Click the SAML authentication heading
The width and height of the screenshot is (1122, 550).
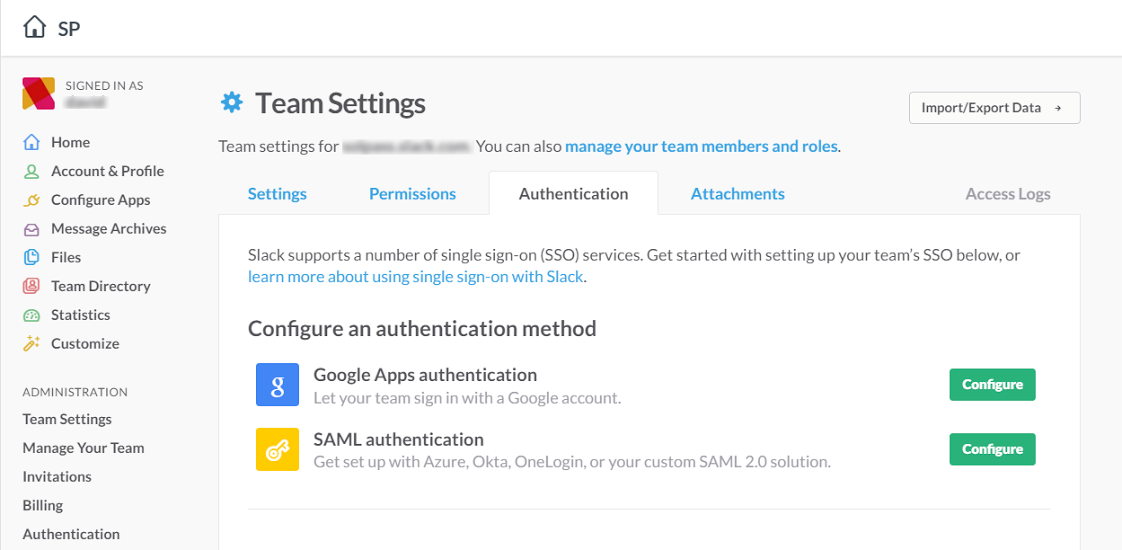(399, 439)
